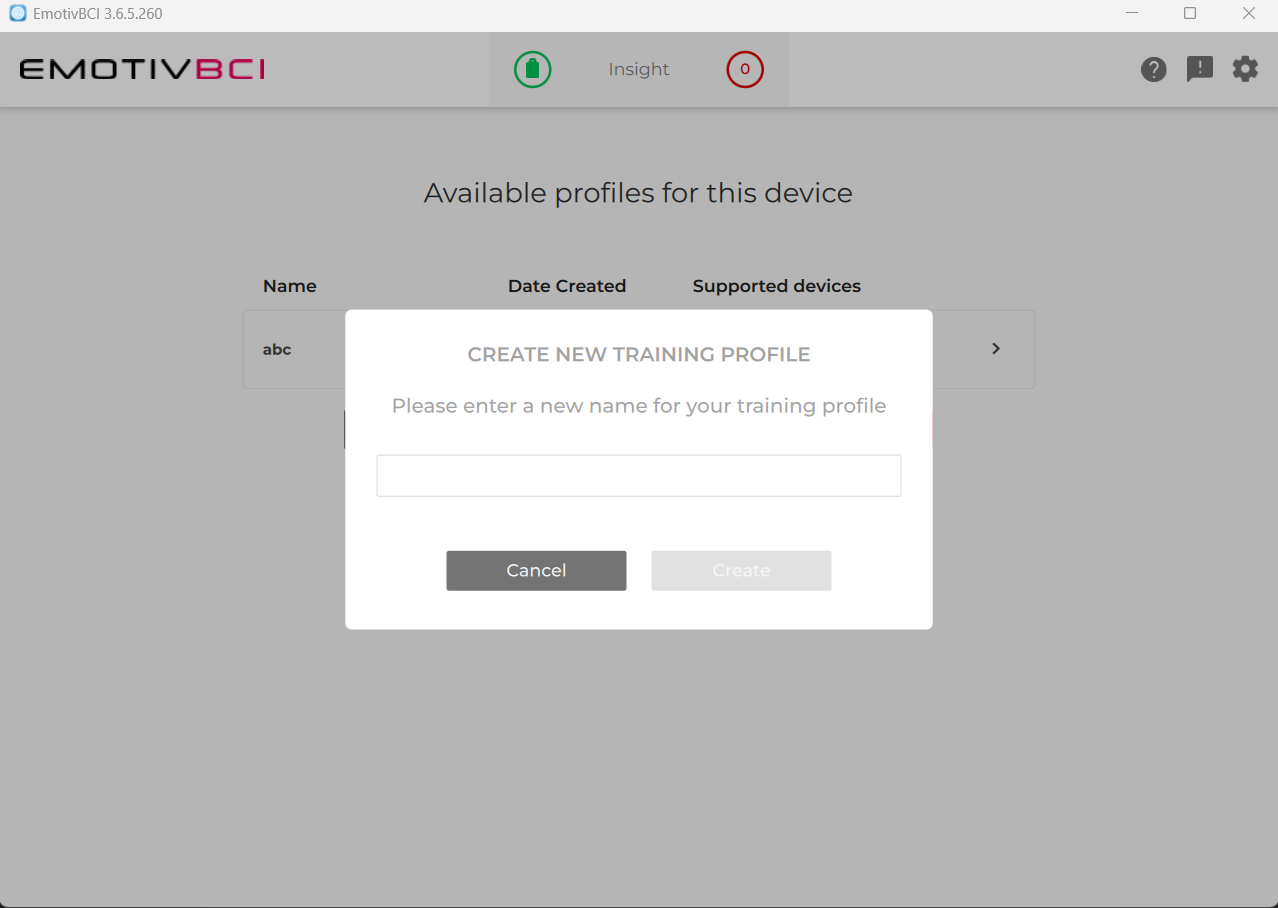Open the Settings gear icon
Image resolution: width=1278 pixels, height=908 pixels.
click(1245, 69)
